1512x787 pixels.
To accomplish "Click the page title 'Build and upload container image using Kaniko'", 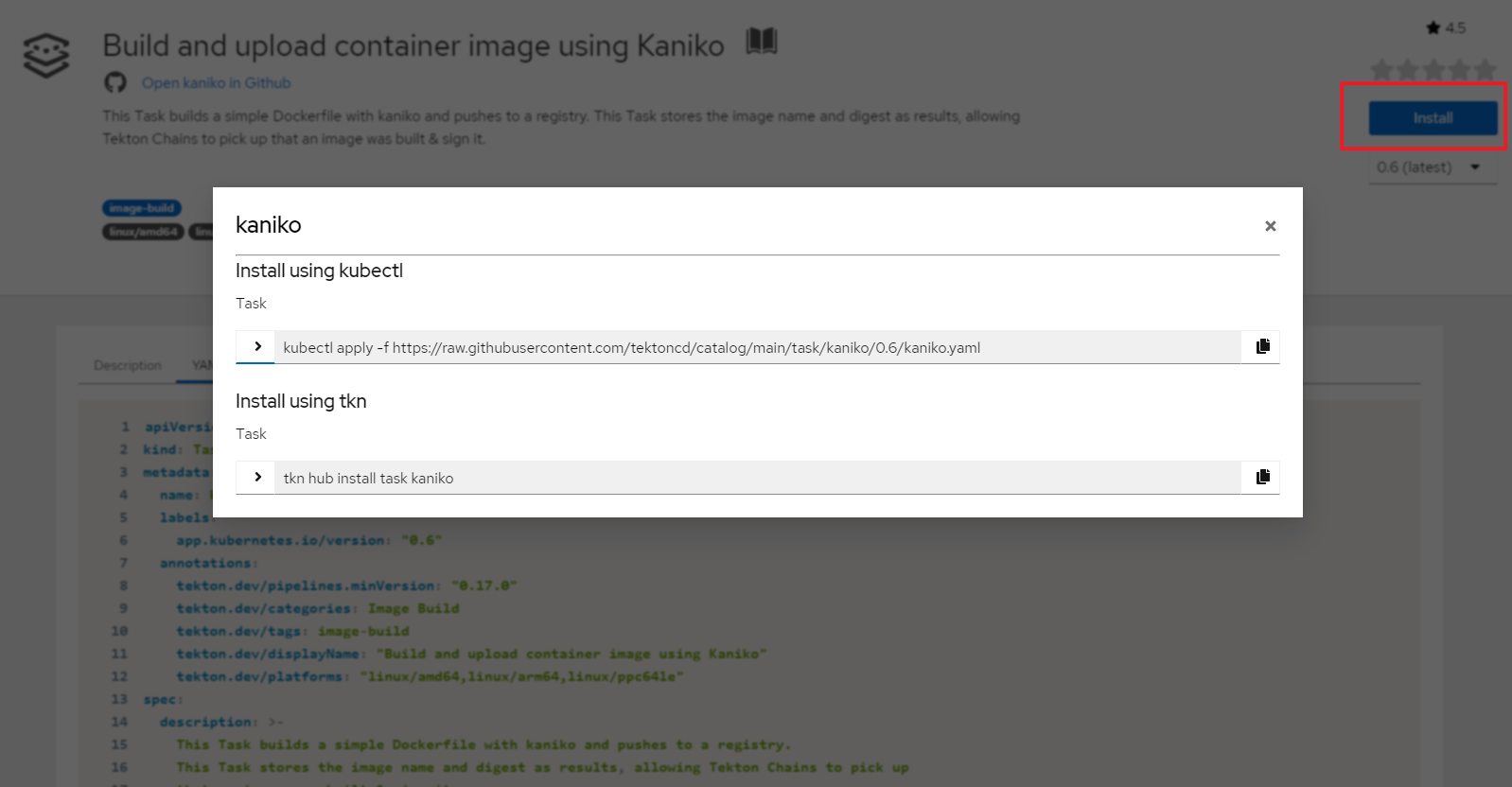I will (413, 45).
